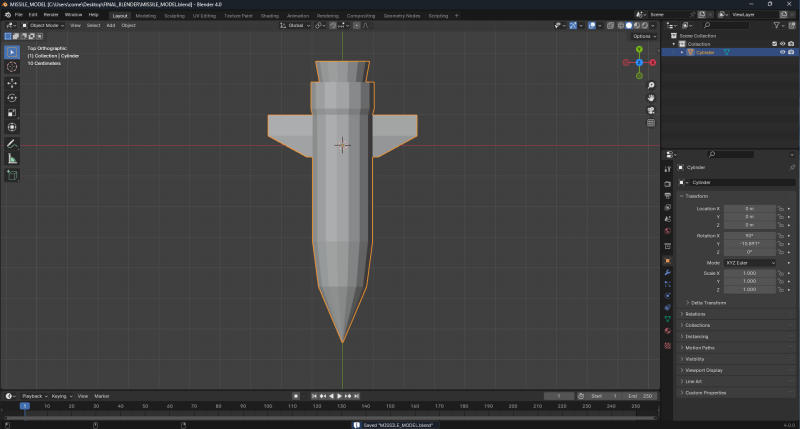Open the Render menu
800x429 pixels.
pos(51,15)
